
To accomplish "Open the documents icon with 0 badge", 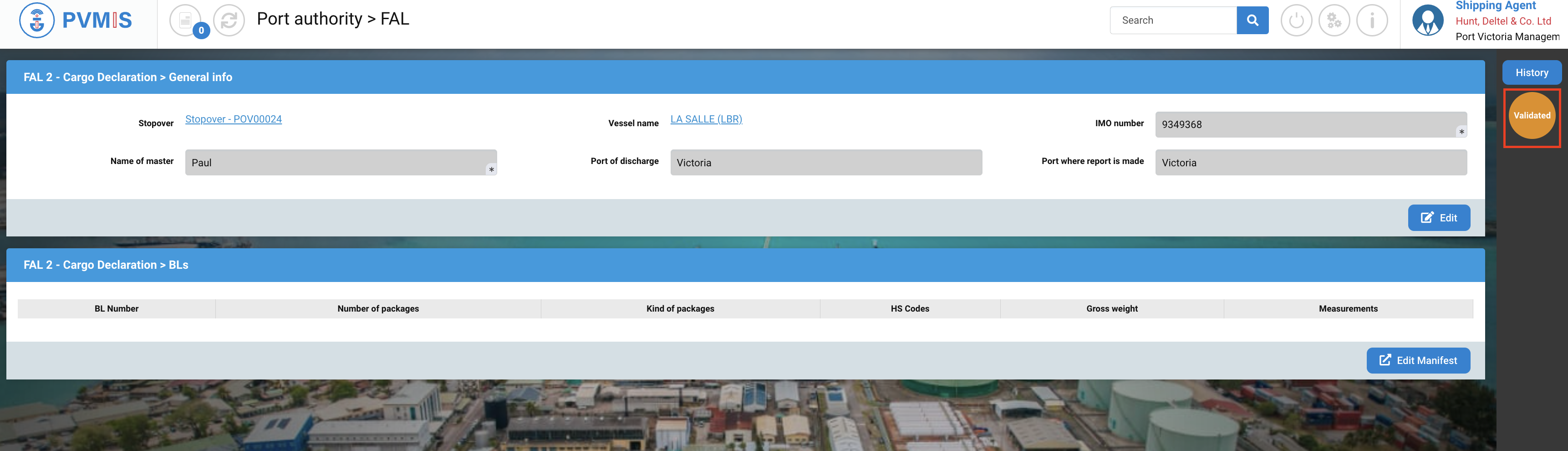I will click(x=186, y=20).
